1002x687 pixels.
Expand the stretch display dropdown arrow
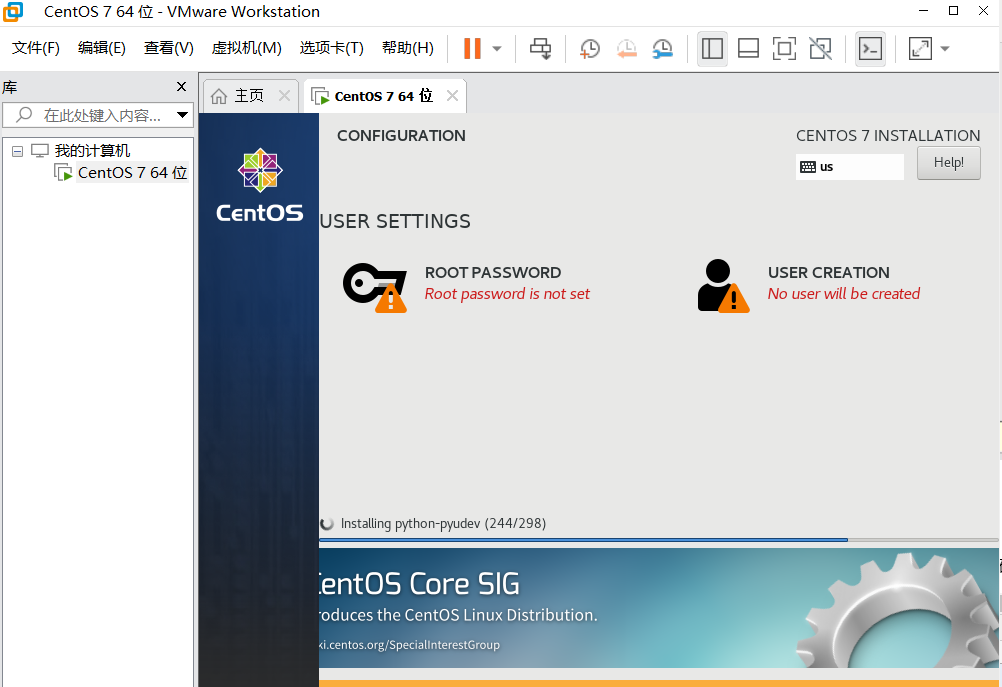click(x=945, y=49)
